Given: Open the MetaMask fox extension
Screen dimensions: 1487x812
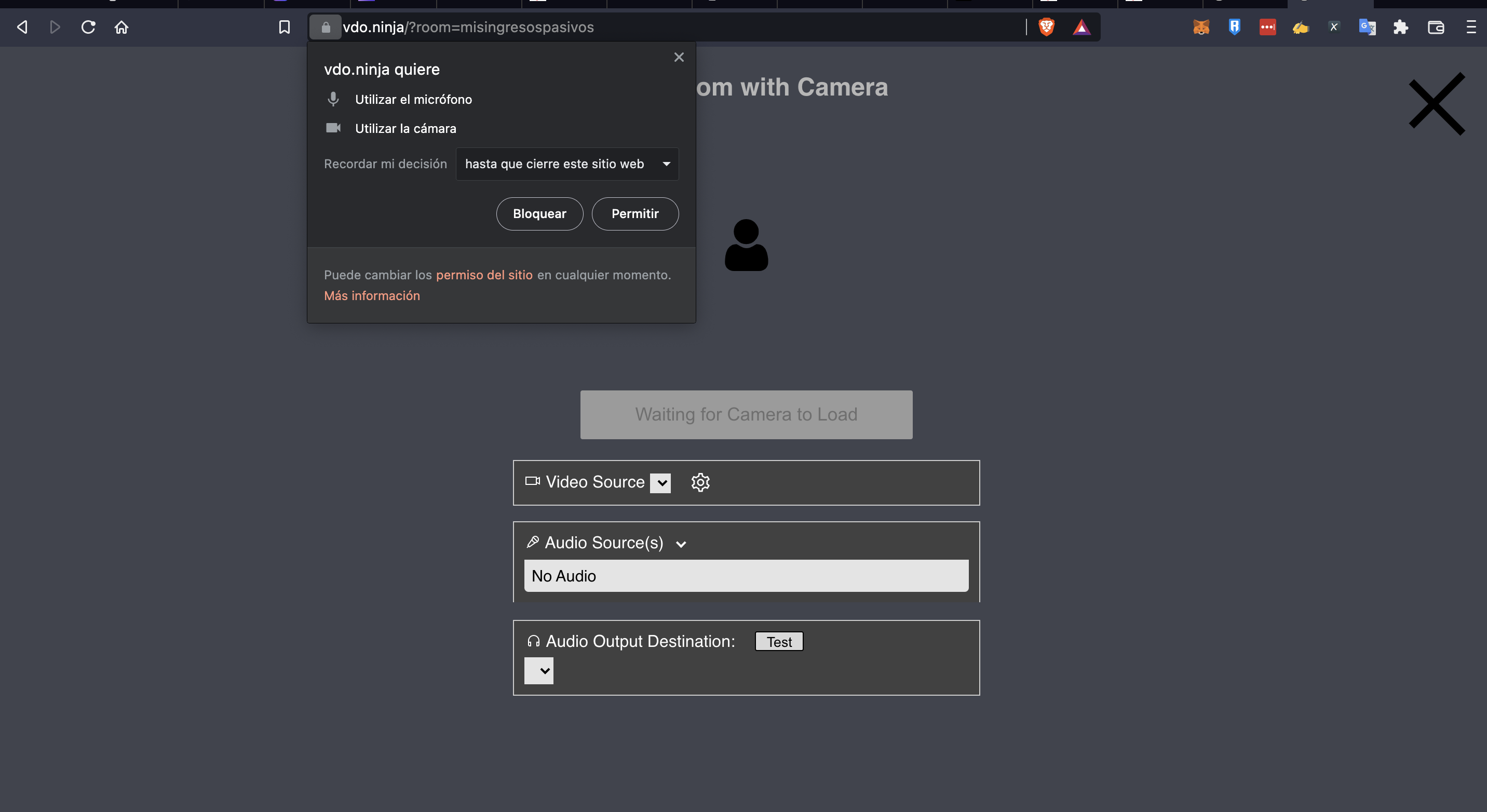Looking at the screenshot, I should [x=1201, y=27].
